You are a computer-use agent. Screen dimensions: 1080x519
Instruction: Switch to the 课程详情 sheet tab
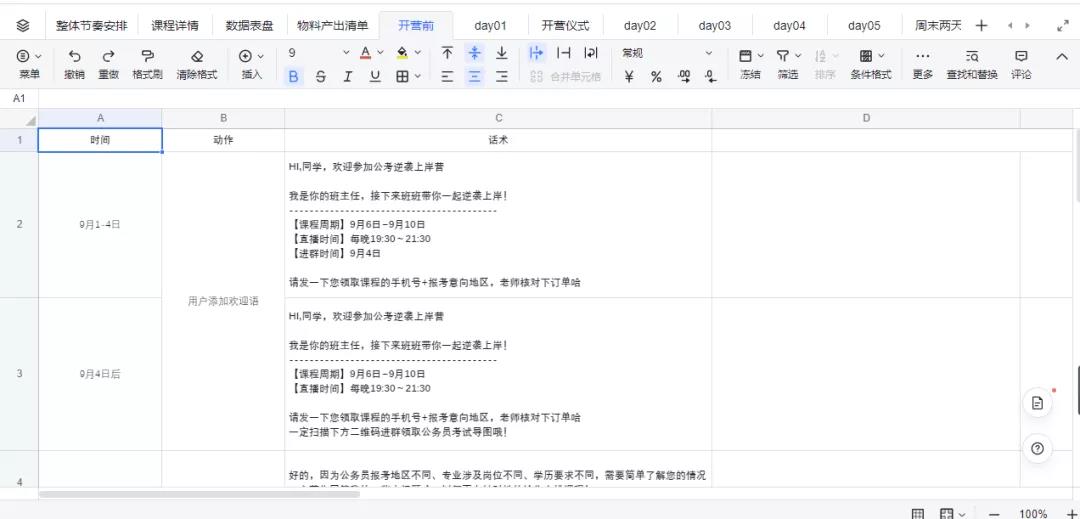pyautogui.click(x=175, y=26)
